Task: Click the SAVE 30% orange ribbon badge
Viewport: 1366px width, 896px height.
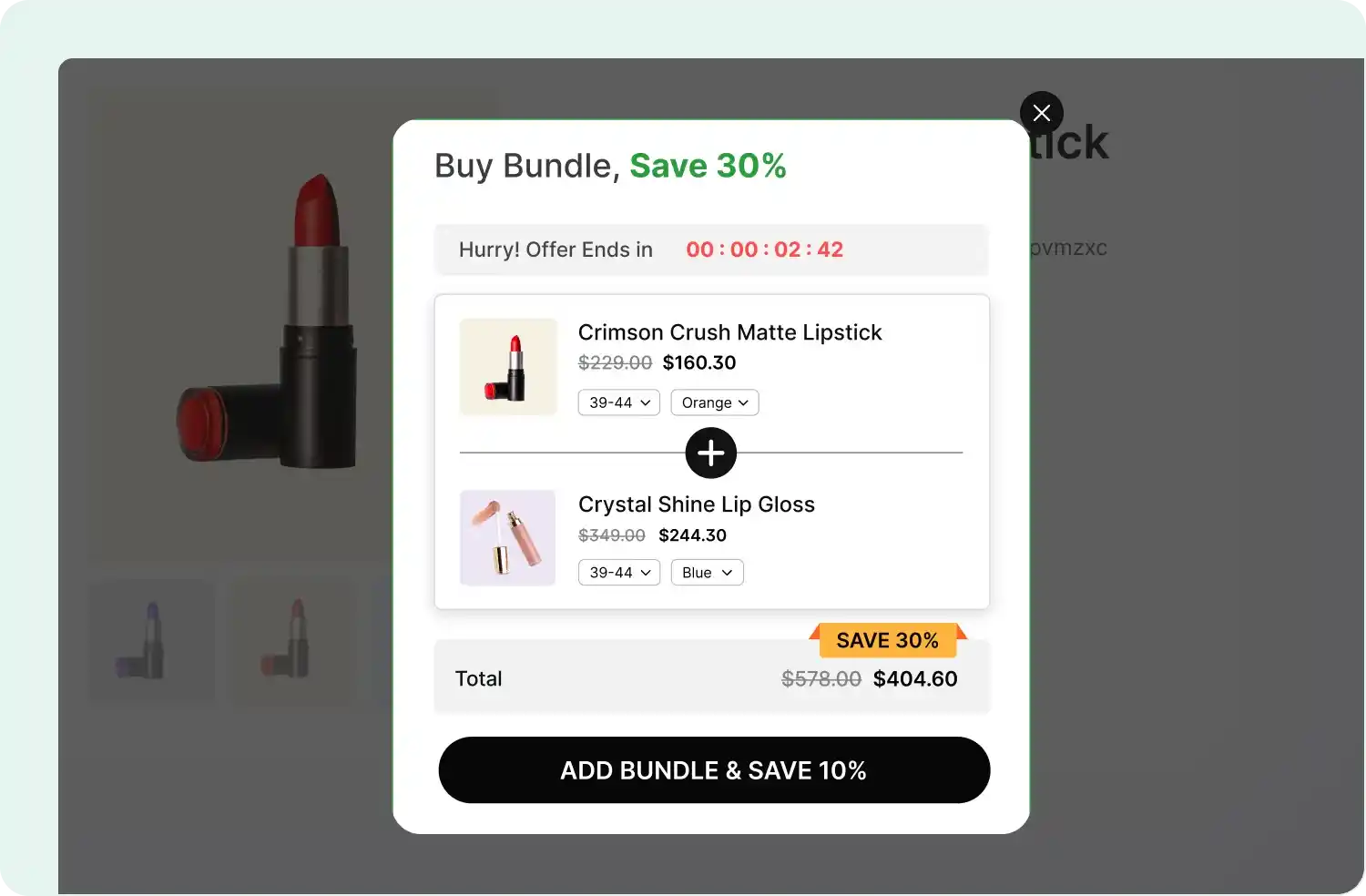Action: tap(888, 640)
